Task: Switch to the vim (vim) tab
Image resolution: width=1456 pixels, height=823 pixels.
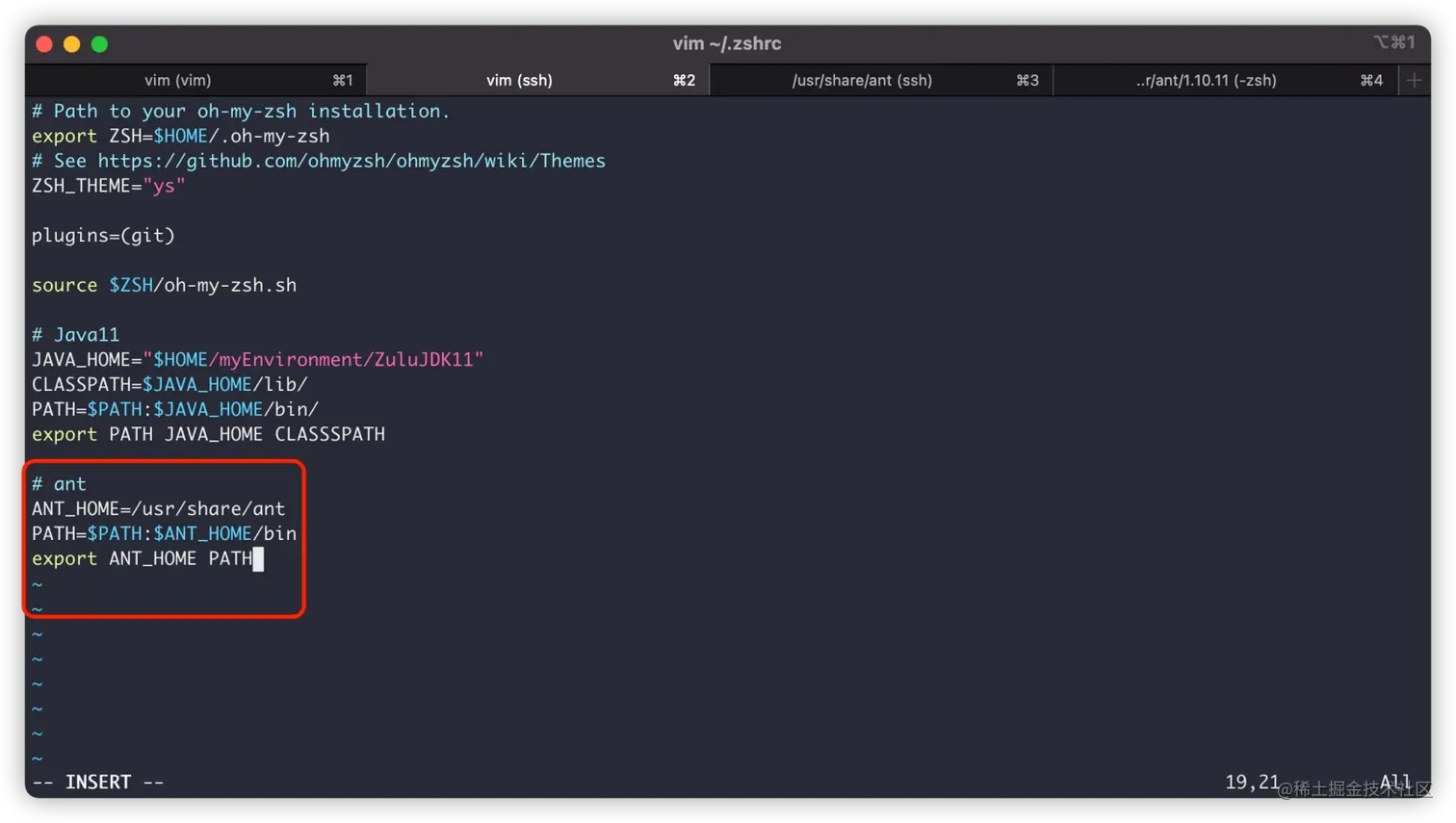Action: [177, 80]
